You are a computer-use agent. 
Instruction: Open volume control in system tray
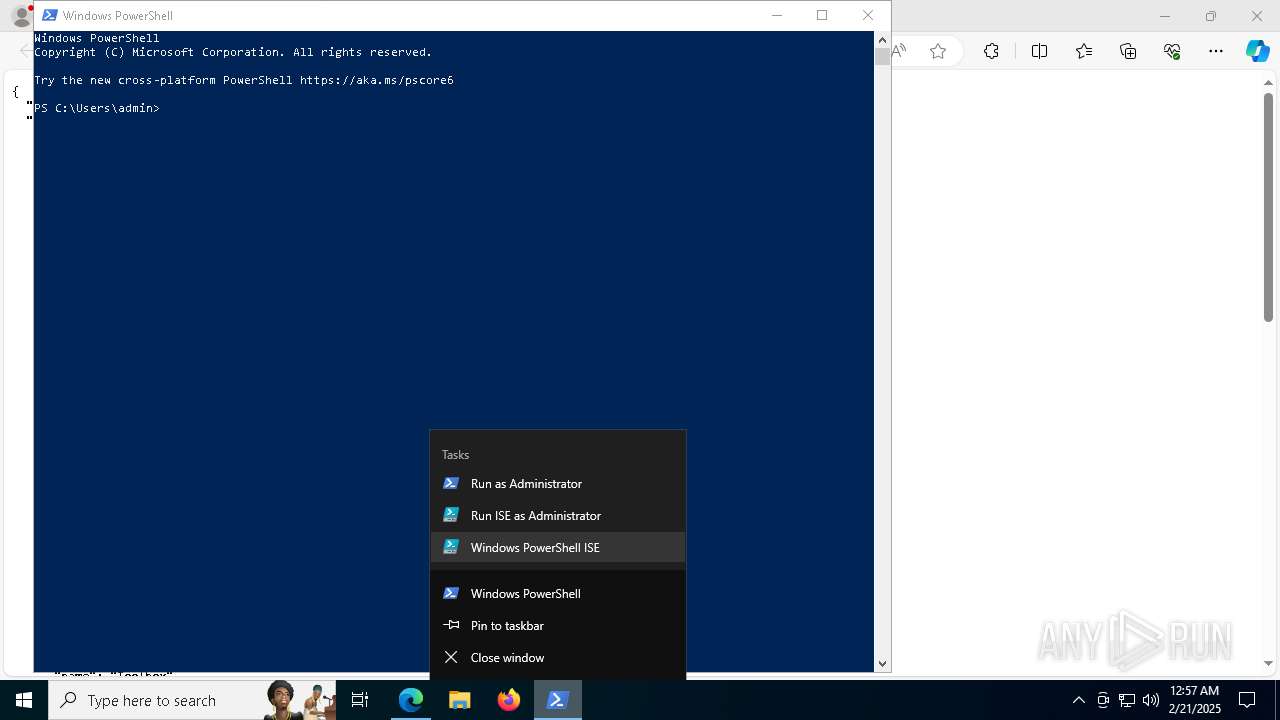click(x=1150, y=700)
